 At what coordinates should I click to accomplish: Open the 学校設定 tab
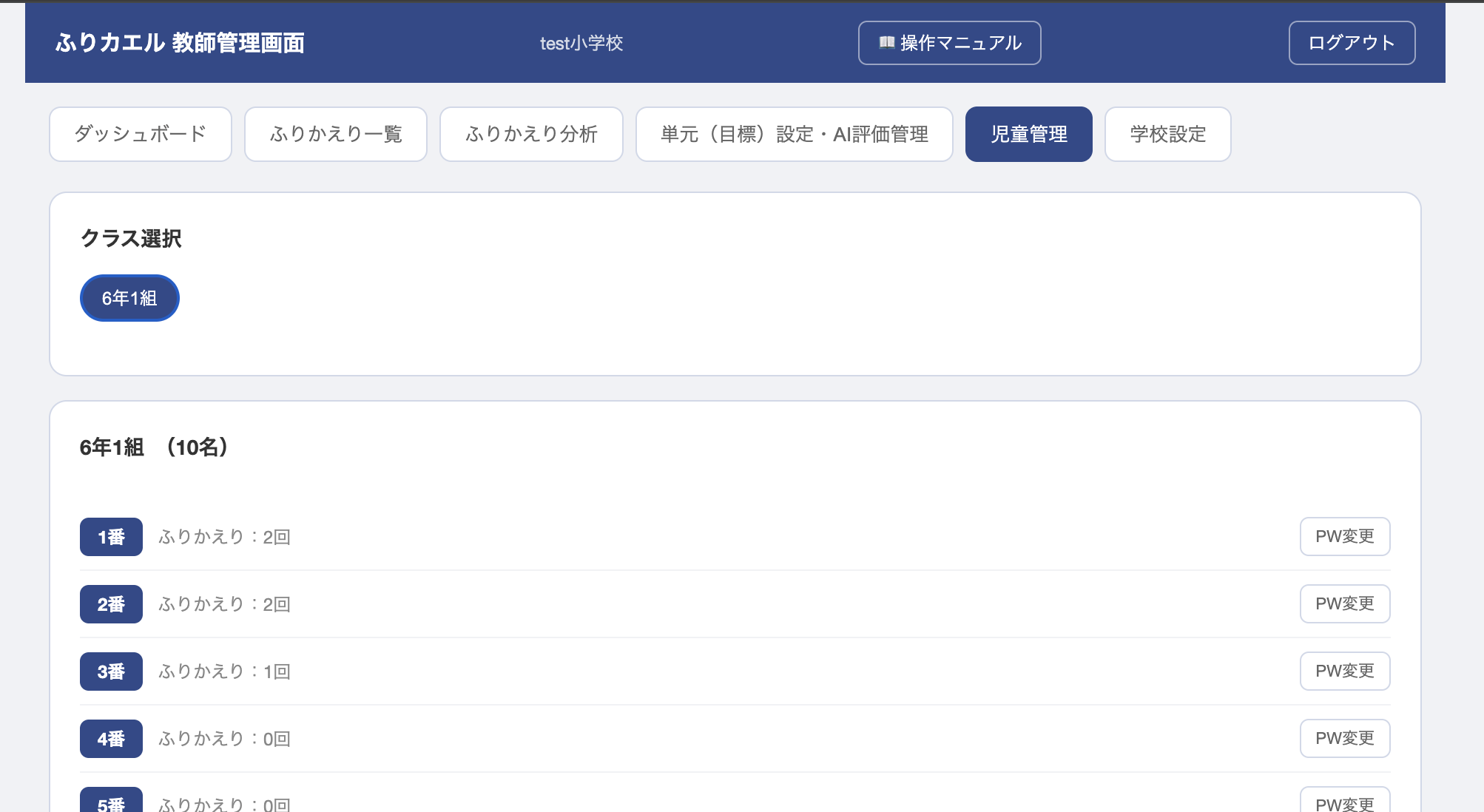[1167, 134]
